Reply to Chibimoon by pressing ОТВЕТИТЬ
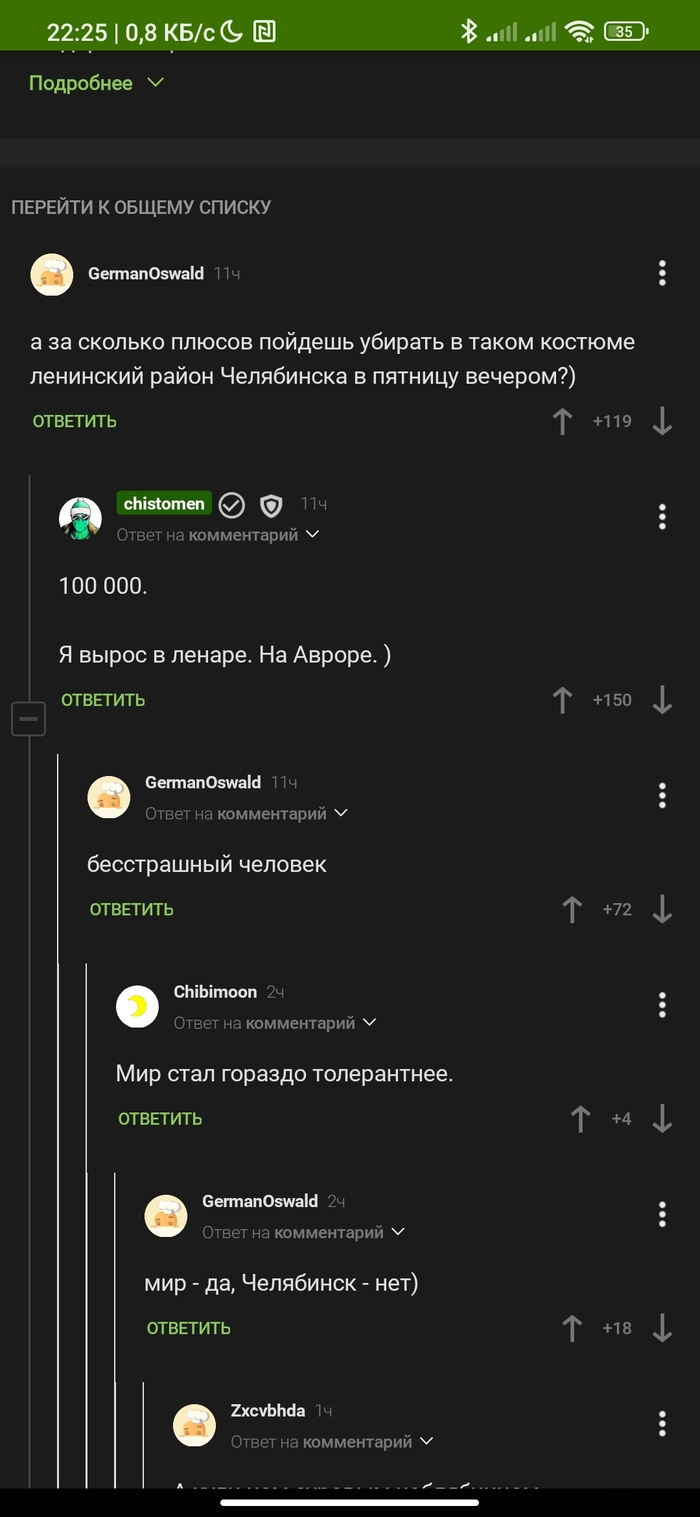700x1517 pixels. coord(159,1118)
